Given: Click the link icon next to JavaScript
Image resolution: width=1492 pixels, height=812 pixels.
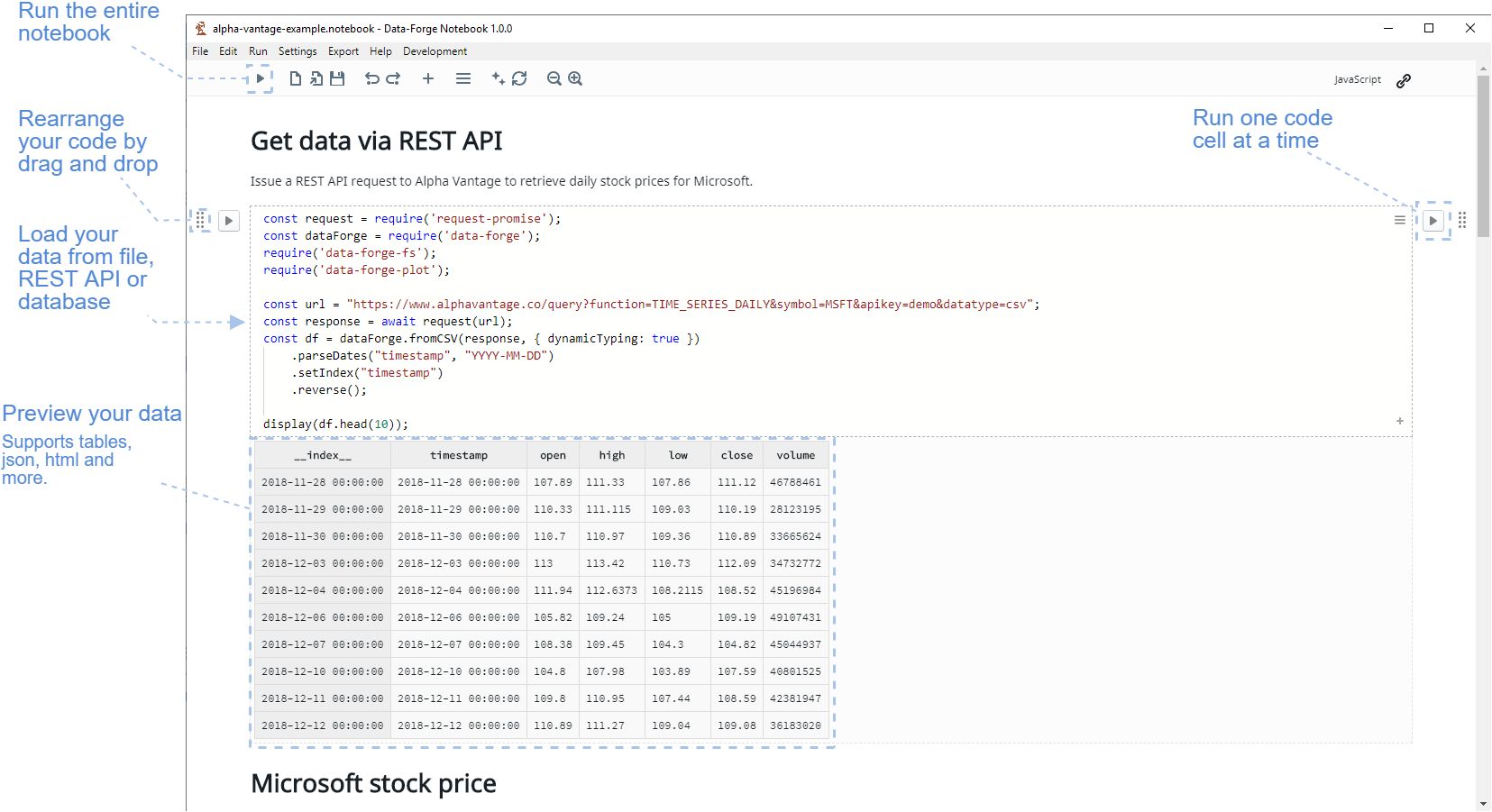Looking at the screenshot, I should 1404,80.
